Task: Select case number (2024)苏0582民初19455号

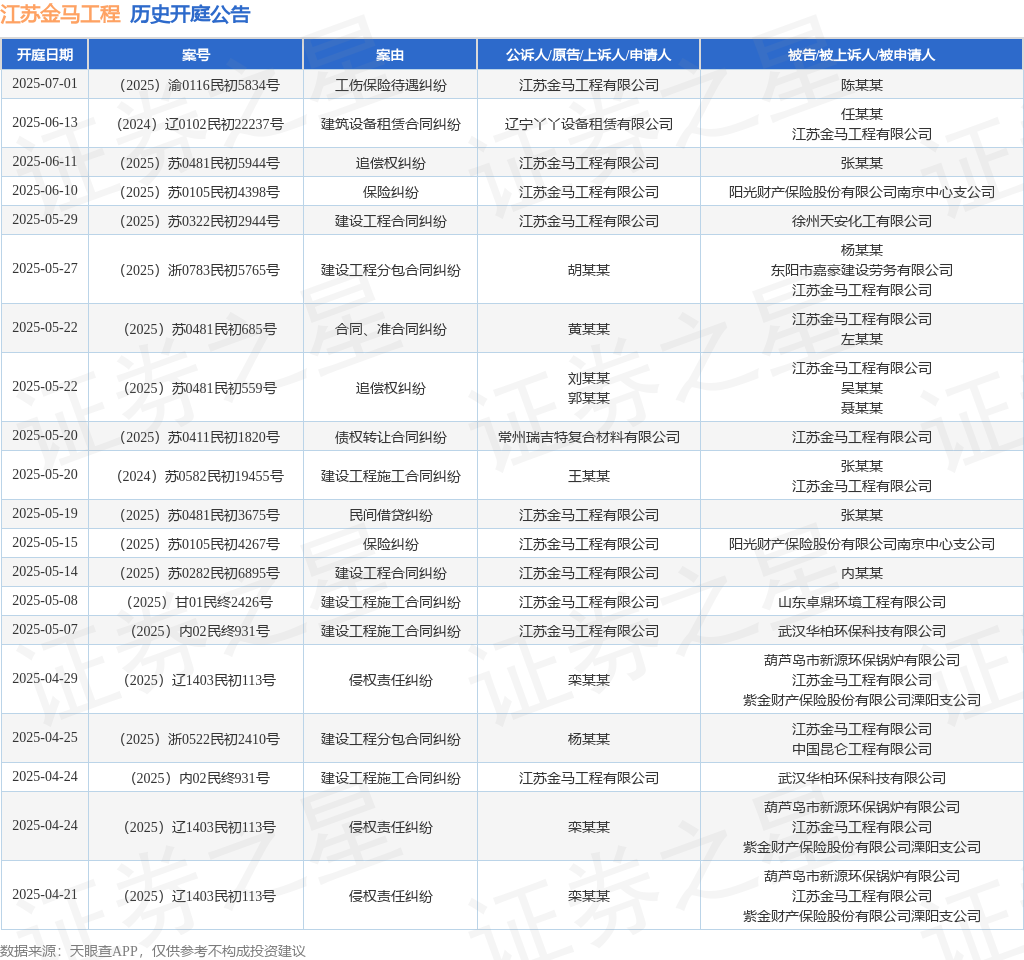Action: [199, 476]
